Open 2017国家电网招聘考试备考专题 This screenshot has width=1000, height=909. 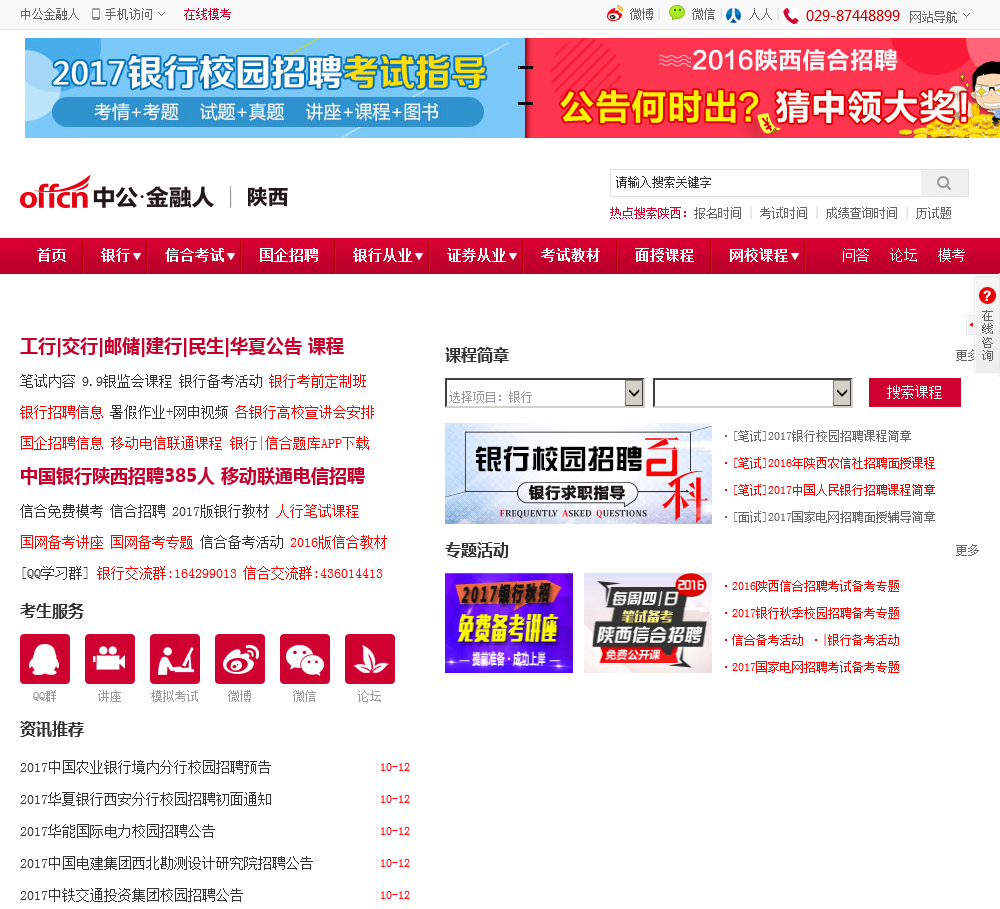coord(816,667)
